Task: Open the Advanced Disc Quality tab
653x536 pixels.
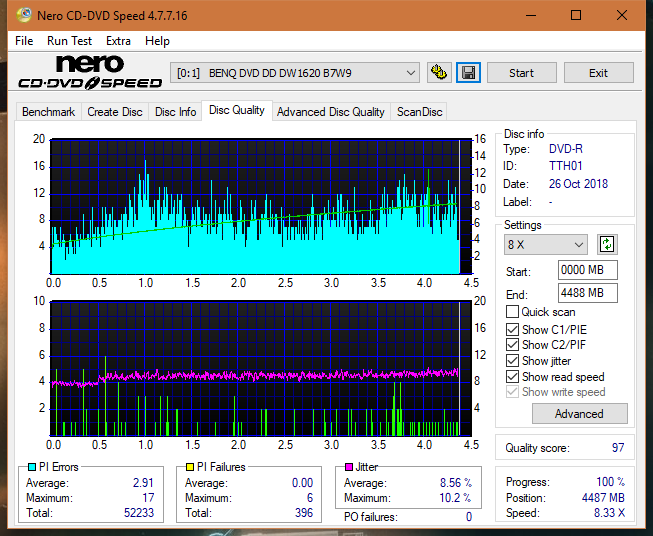Action: pos(331,112)
